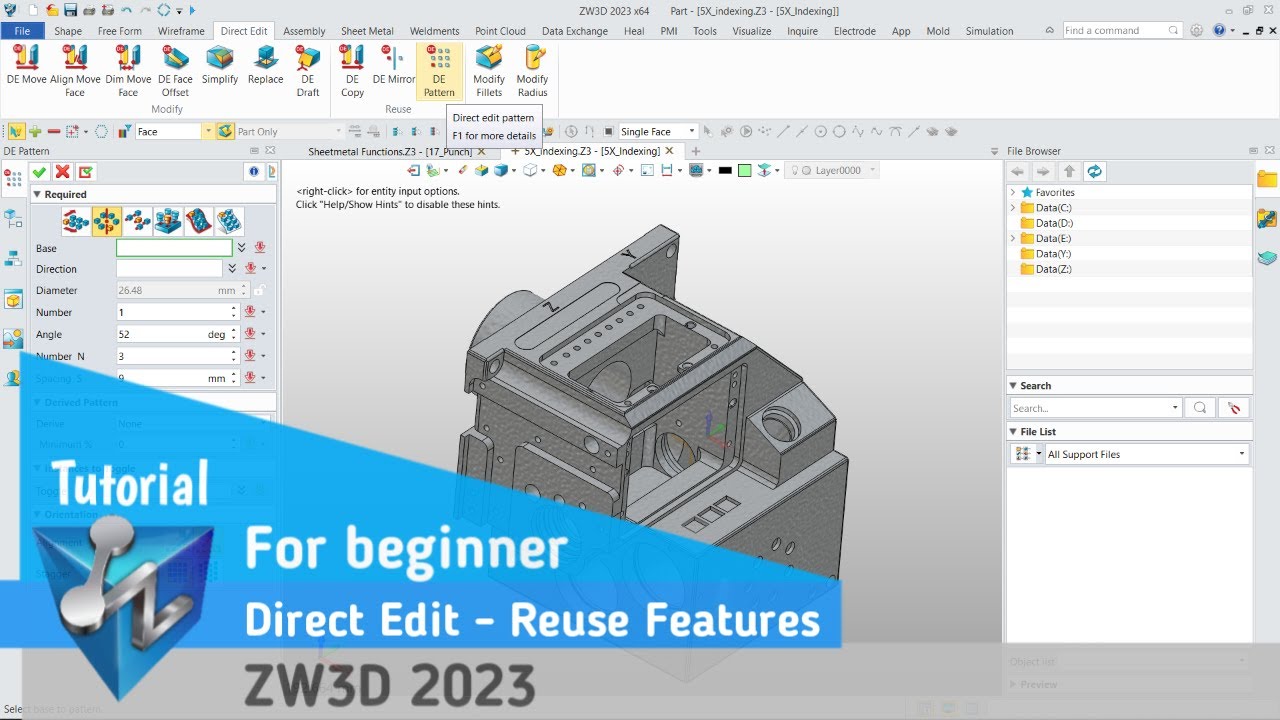Viewport: 1280px width, 720px height.
Task: Click the DE Copy tool
Action: [352, 71]
